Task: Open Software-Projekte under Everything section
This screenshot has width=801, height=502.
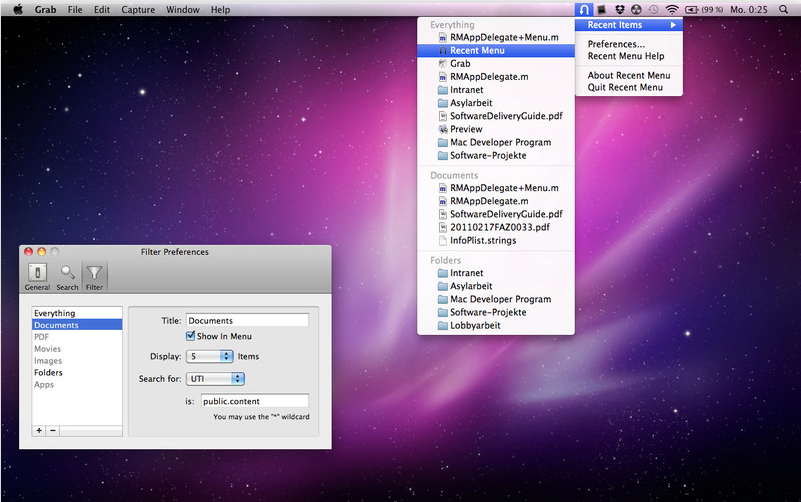Action: 496,155
